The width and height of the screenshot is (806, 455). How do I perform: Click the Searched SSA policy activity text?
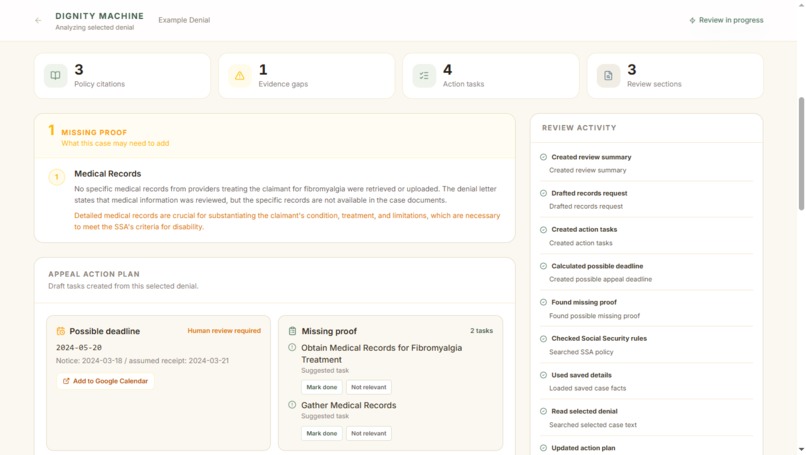[x=581, y=352]
